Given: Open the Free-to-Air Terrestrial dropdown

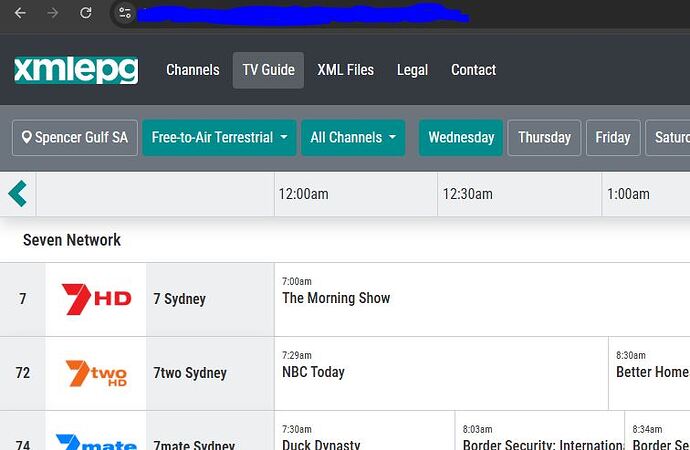Looking at the screenshot, I should tap(219, 138).
